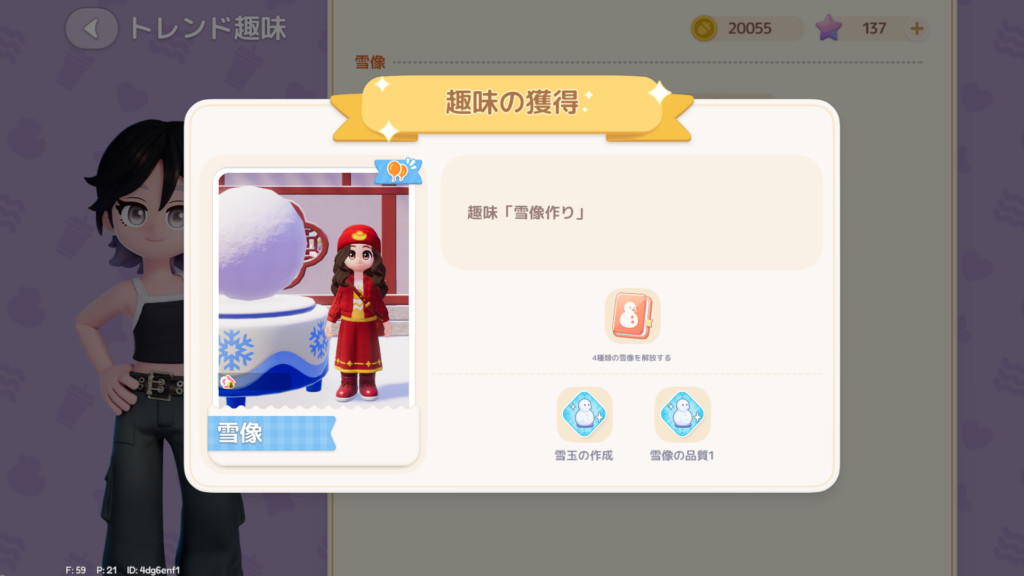
Task: Click the トレンド趣味 page title
Action: [x=208, y=28]
